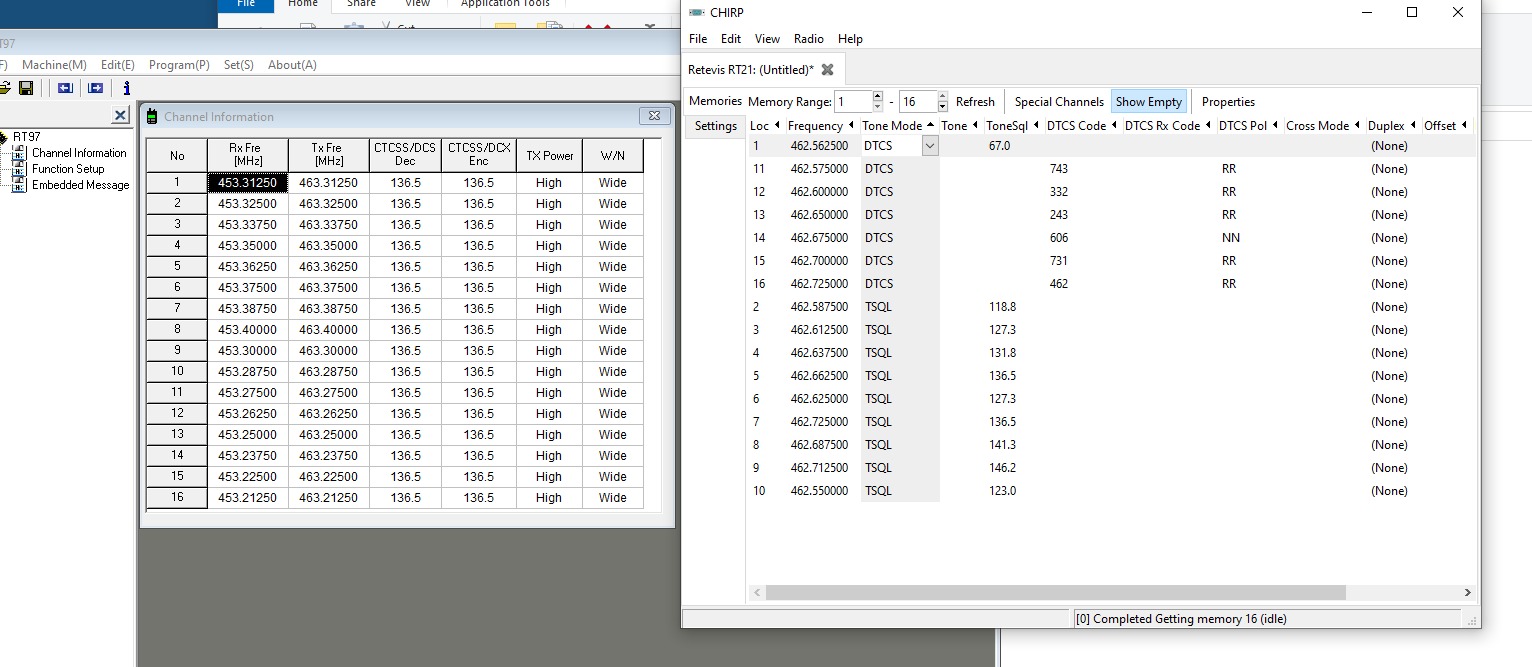Click TX Power High cell in row 5
1532x667 pixels.
(549, 267)
